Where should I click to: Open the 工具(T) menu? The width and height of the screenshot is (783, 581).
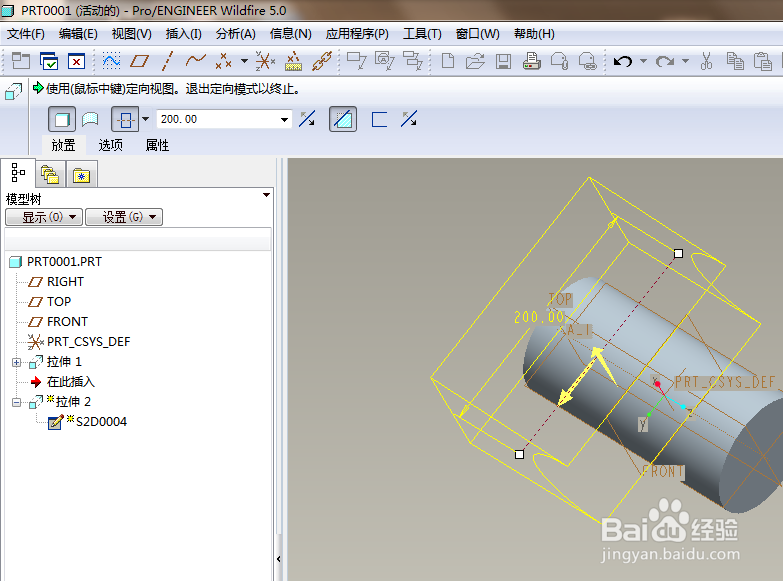[x=422, y=34]
